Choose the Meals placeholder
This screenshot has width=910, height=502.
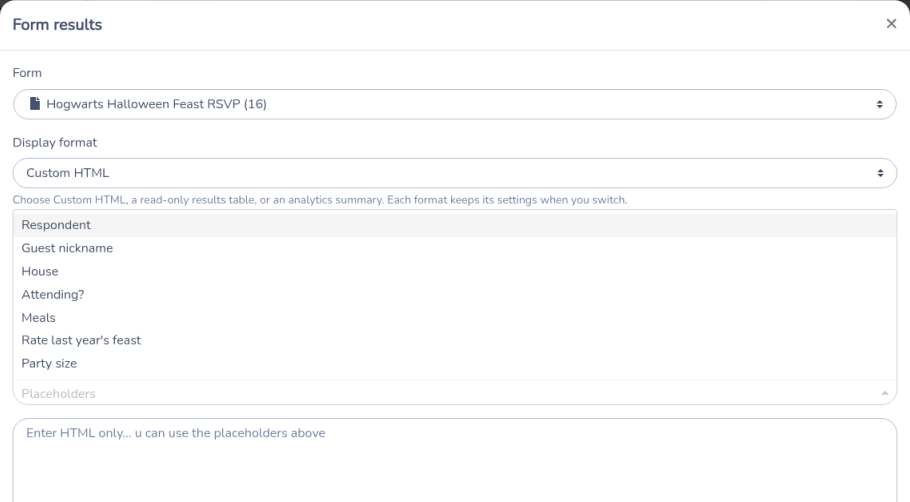coord(454,317)
